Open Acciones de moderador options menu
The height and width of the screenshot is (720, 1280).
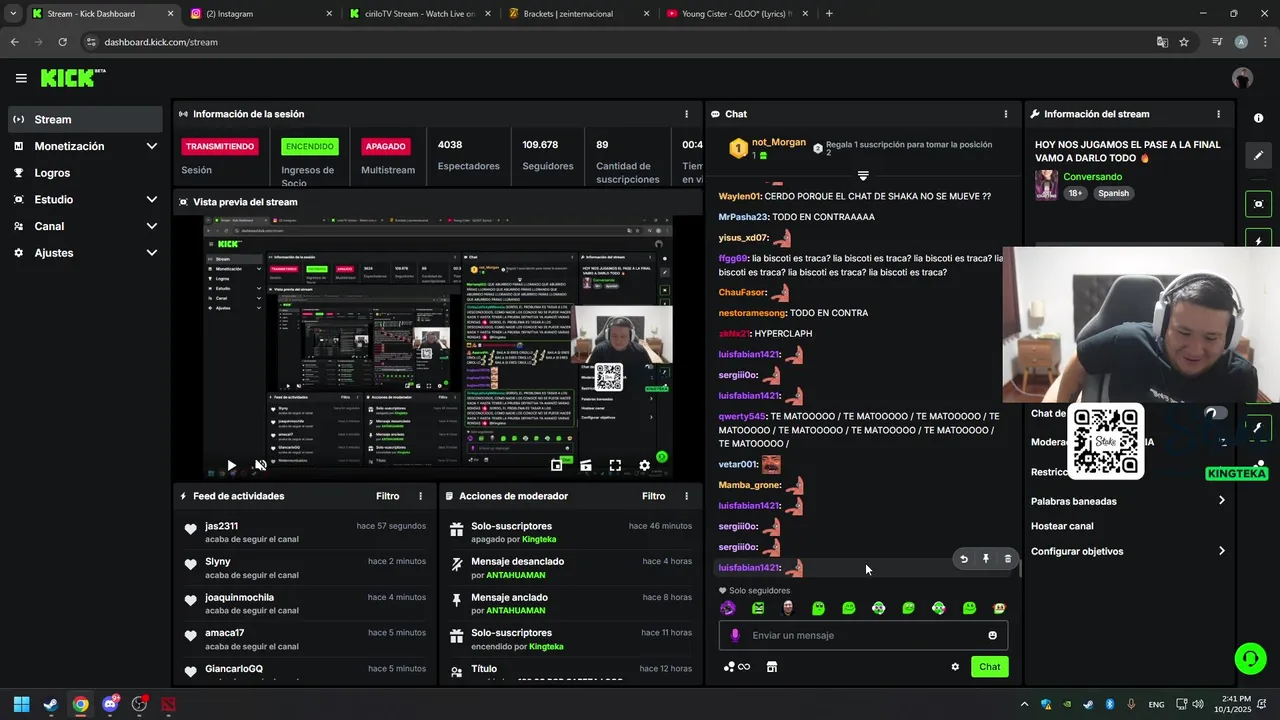686,496
